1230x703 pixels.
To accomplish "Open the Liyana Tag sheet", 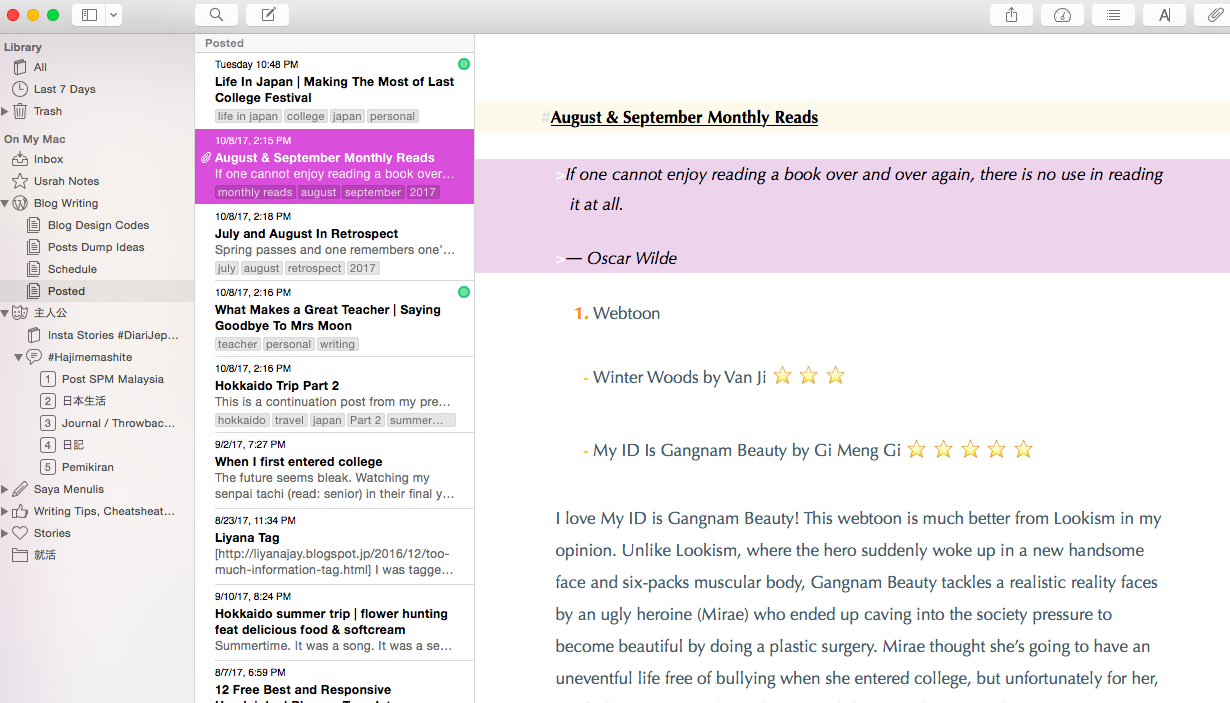I will 334,547.
